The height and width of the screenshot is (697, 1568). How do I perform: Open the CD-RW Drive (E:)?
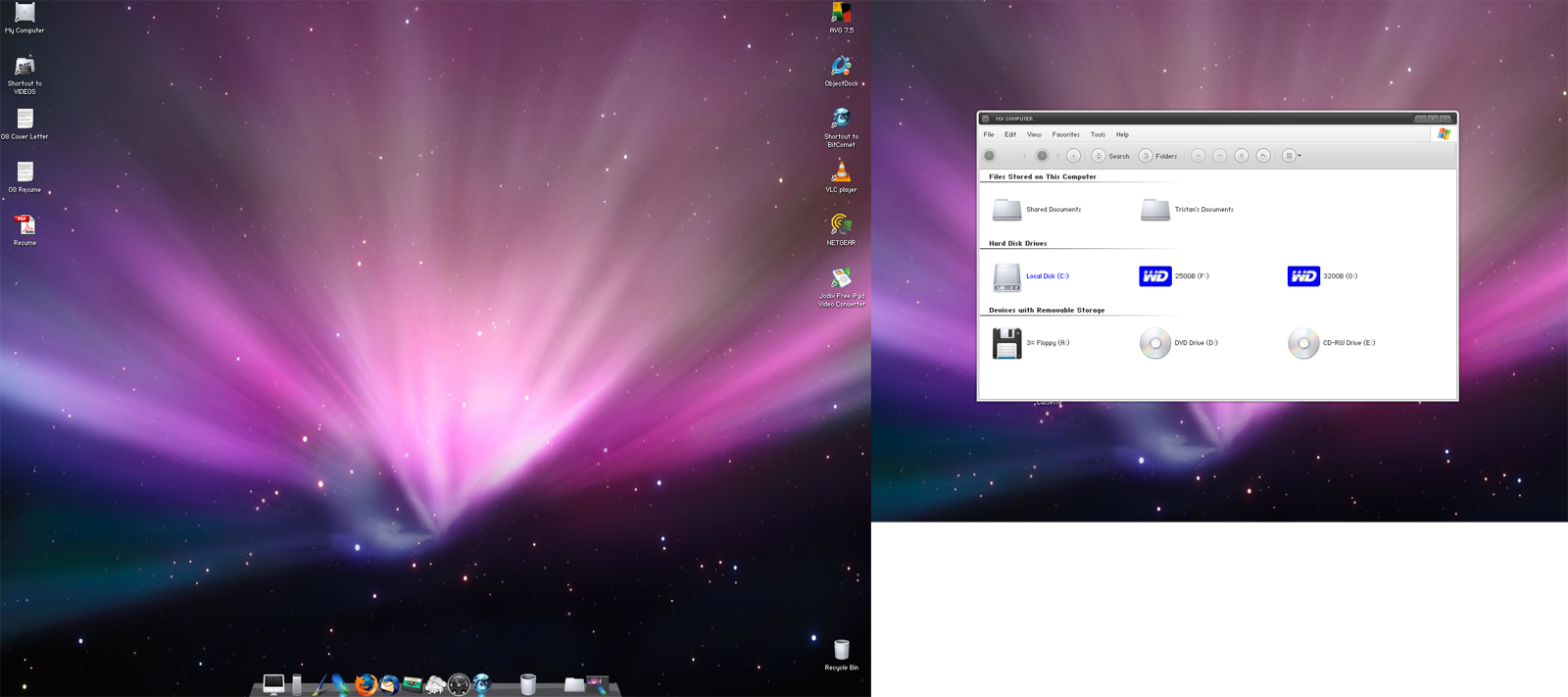pos(1331,343)
